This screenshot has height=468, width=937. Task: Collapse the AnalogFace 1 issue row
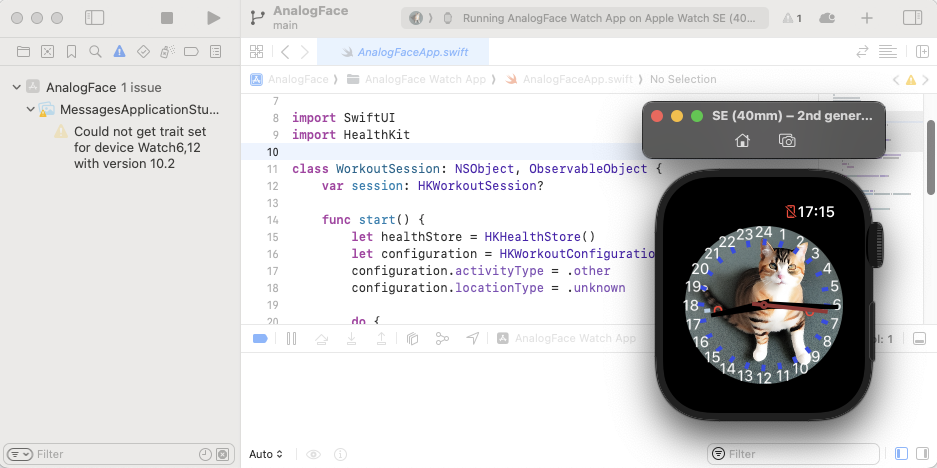[x=17, y=88]
